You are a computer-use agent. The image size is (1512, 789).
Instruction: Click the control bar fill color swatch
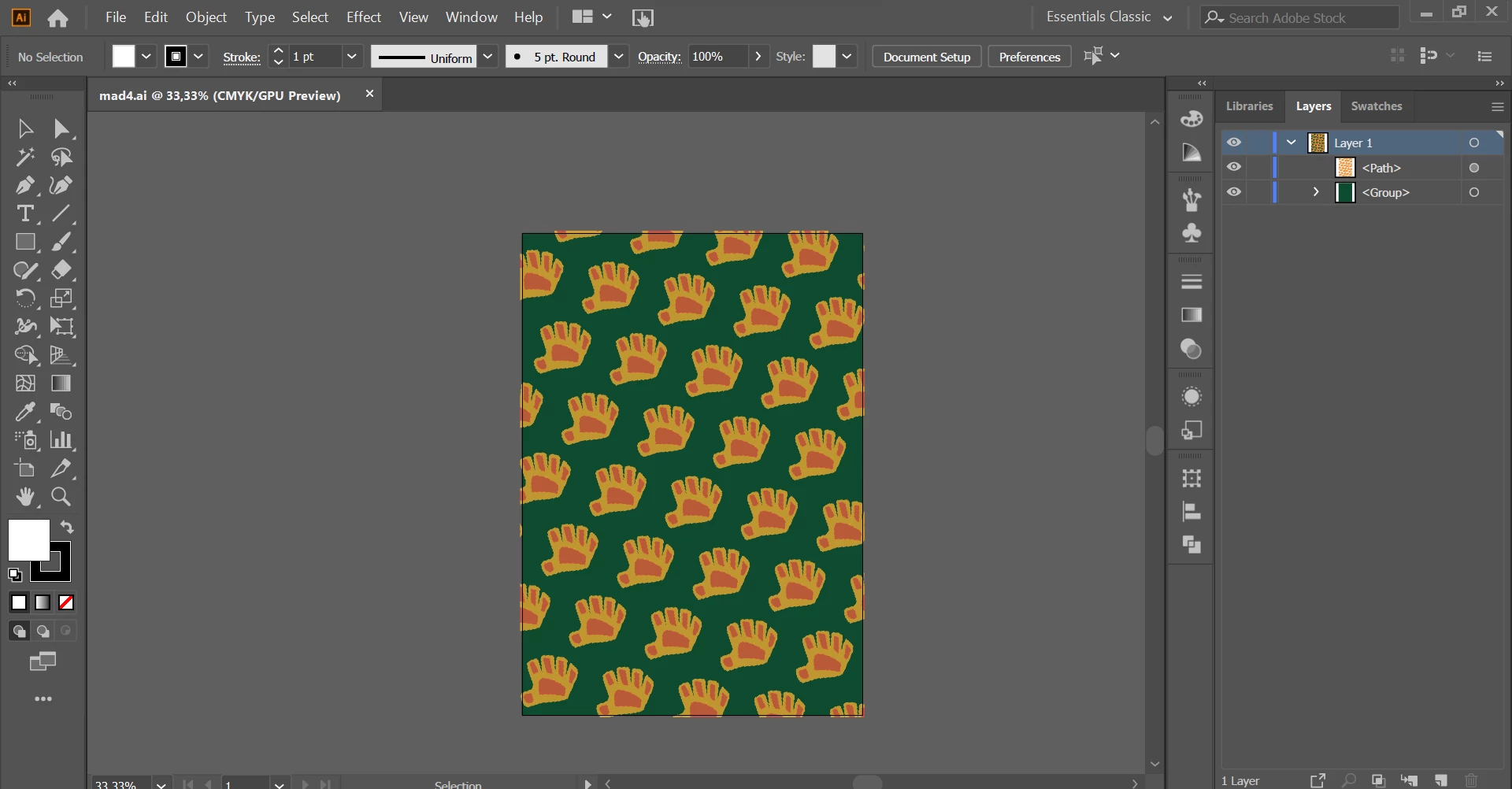(124, 57)
